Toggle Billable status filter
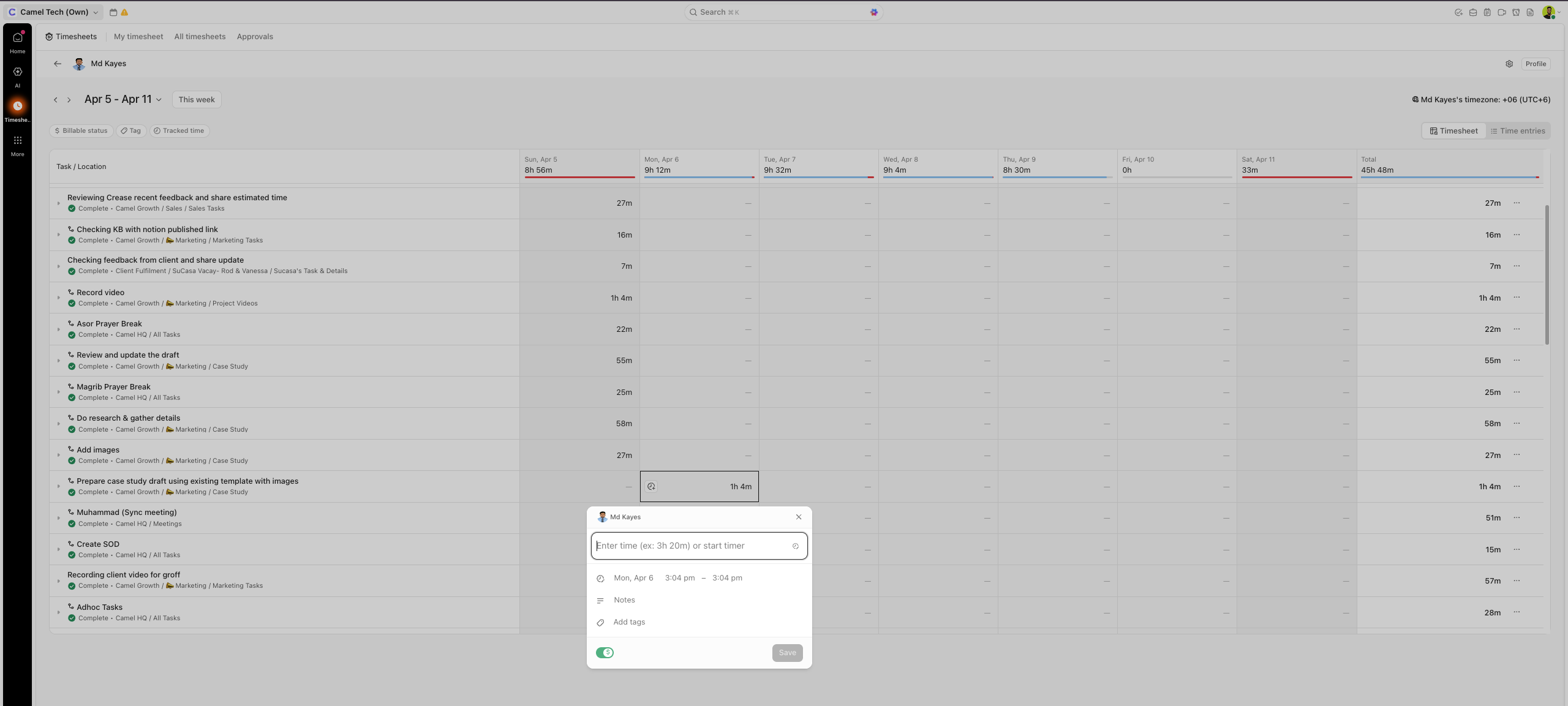Screen dimensions: 1568x706 click(81, 131)
